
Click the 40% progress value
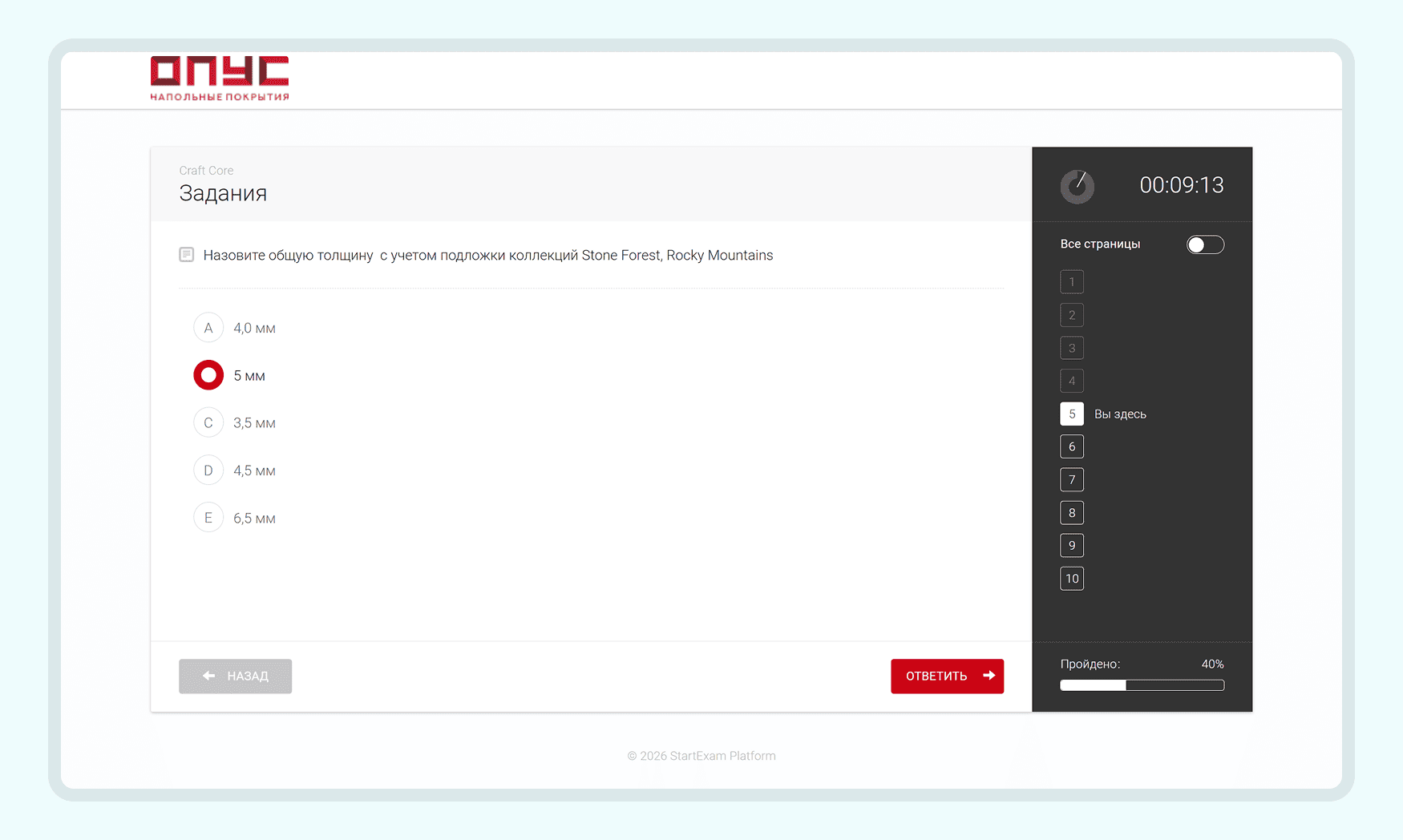click(x=1212, y=664)
